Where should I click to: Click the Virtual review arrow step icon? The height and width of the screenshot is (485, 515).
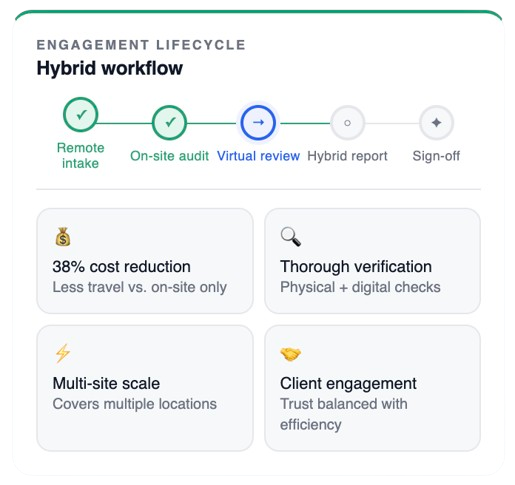coord(258,123)
